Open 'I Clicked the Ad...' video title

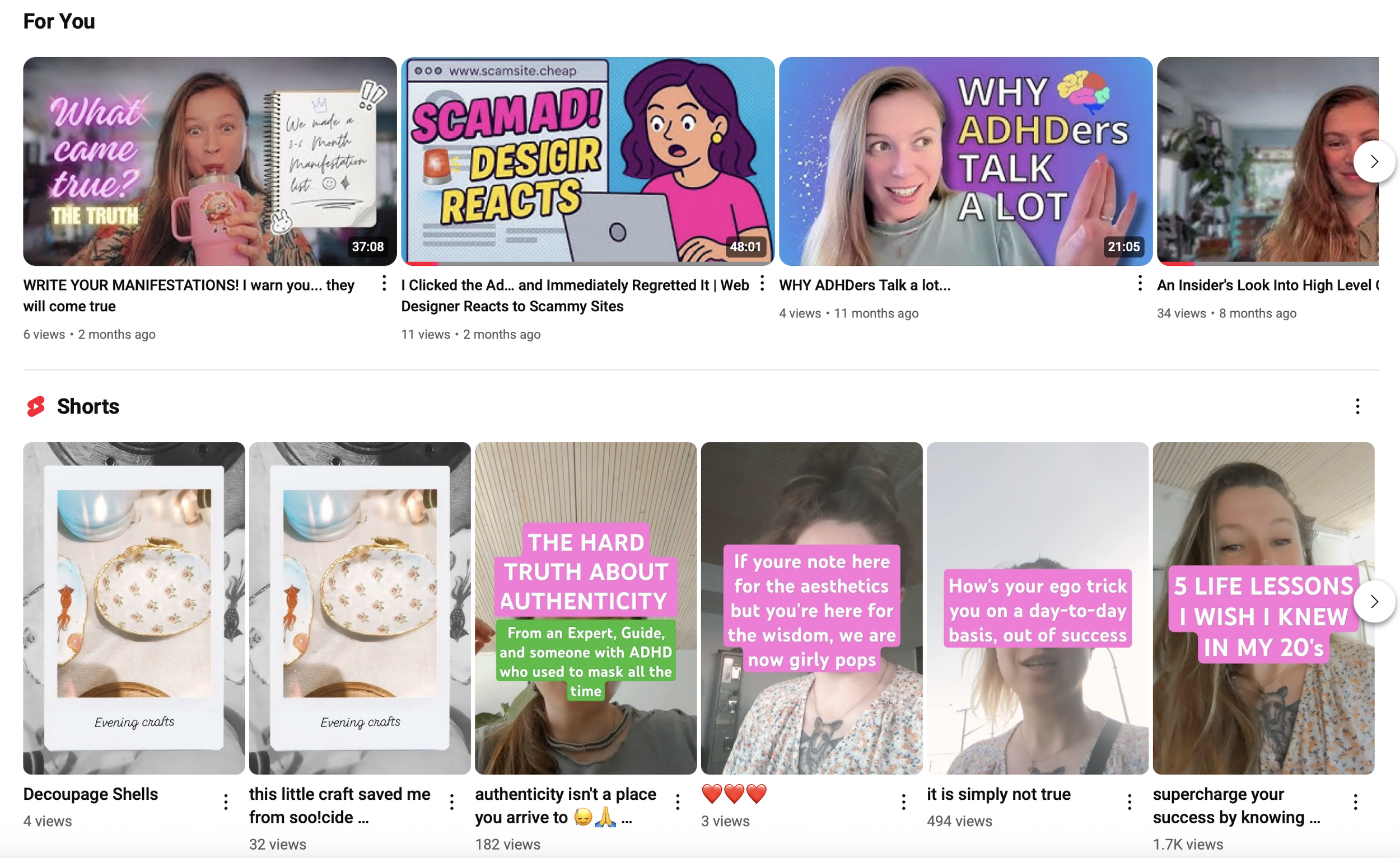pyautogui.click(x=575, y=296)
